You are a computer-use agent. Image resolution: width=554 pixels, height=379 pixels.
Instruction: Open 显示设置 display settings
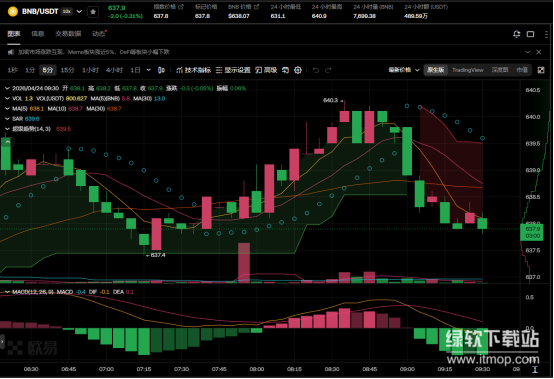point(233,70)
